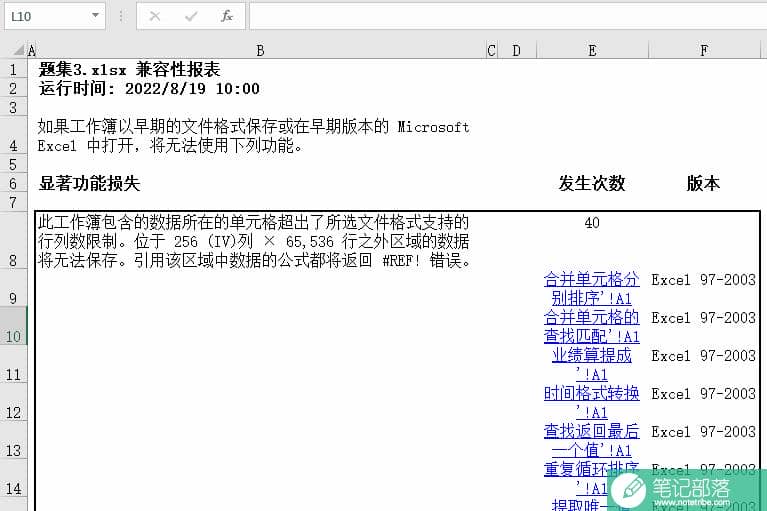The width and height of the screenshot is (767, 511).
Task: Click the title cell 题集3.xlsx 兼容性报表
Action: 129,69
